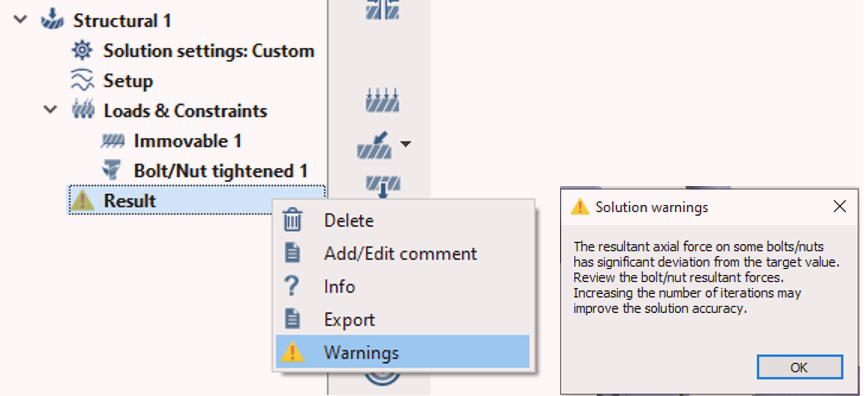Select the force load toolbar icon

pyautogui.click(x=375, y=145)
